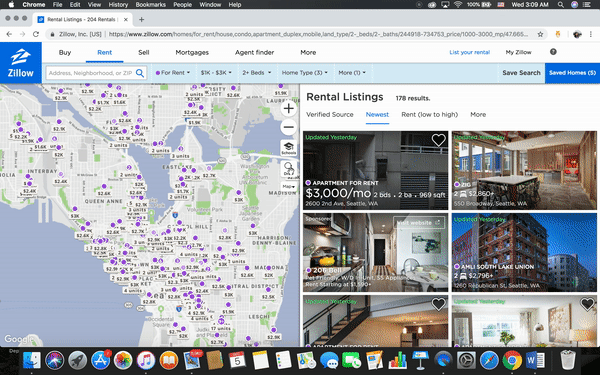Sort listings by Verified Source
This screenshot has width=600, height=375.
tap(330, 114)
